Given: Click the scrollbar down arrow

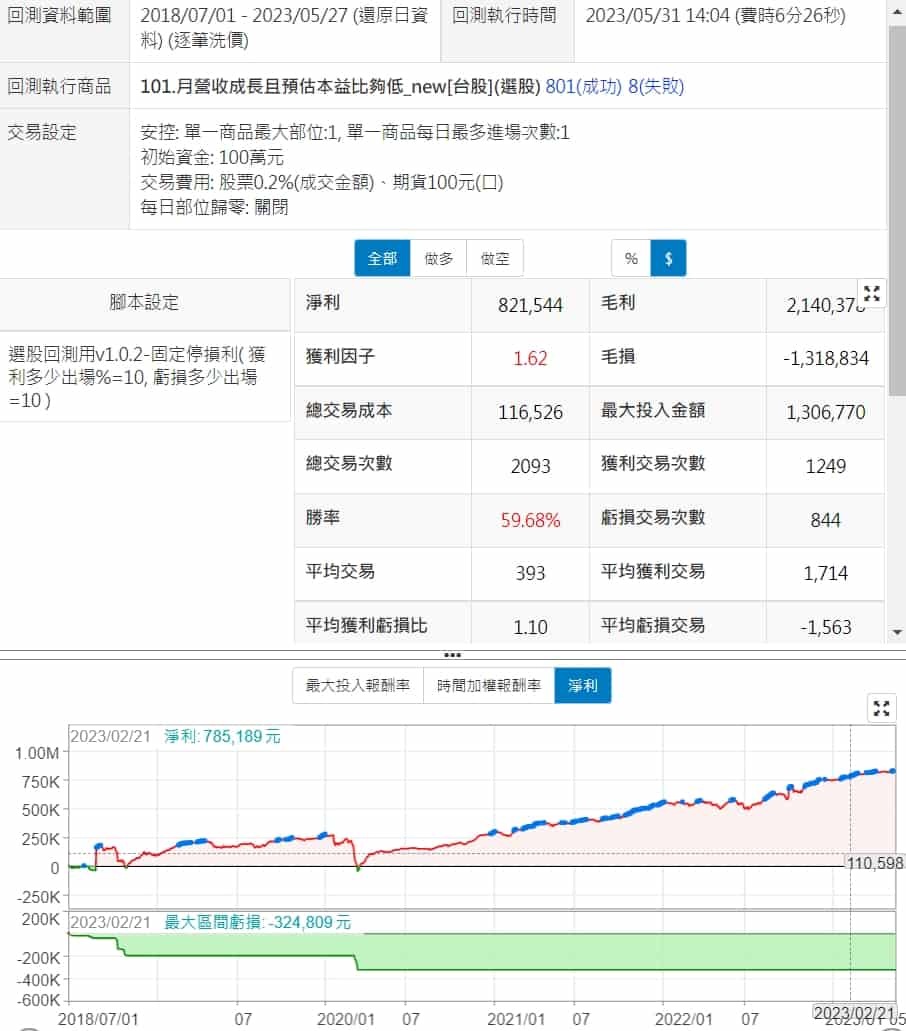Looking at the screenshot, I should pyautogui.click(x=896, y=632).
